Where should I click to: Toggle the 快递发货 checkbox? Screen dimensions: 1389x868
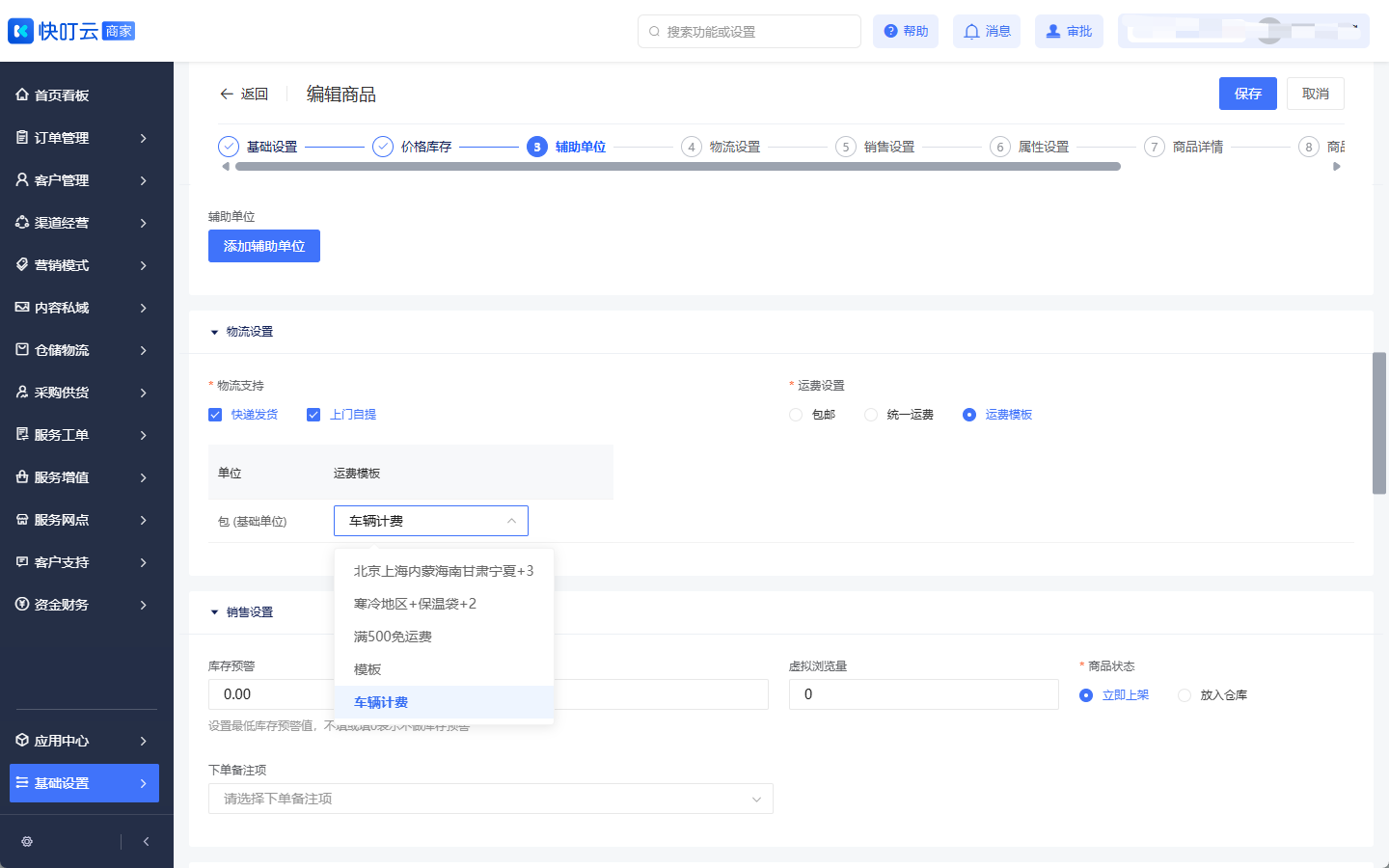pyautogui.click(x=215, y=415)
